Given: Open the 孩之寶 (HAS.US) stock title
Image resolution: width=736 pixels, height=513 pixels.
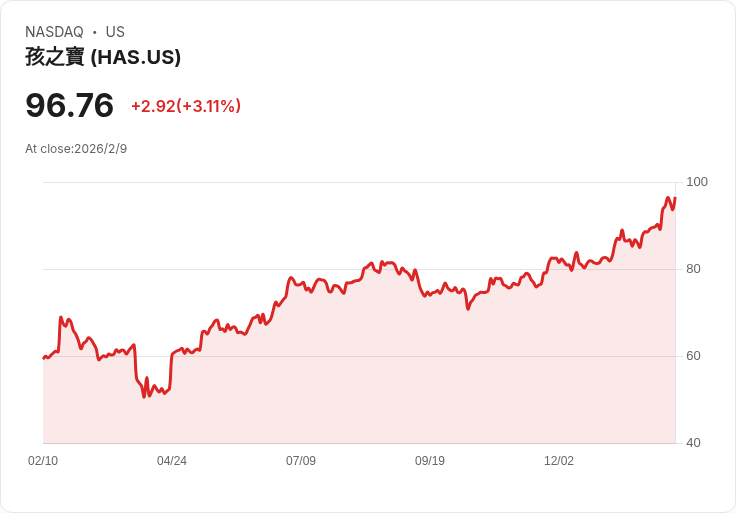Looking at the screenshot, I should click(103, 57).
